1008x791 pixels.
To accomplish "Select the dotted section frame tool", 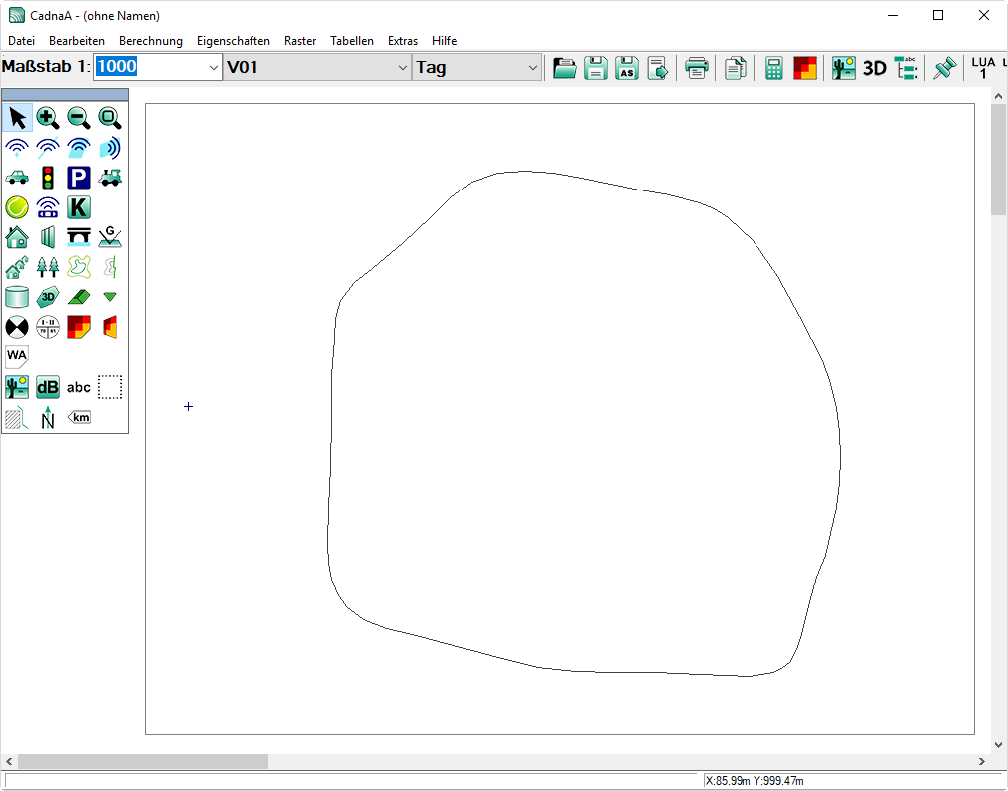I will 110,387.
